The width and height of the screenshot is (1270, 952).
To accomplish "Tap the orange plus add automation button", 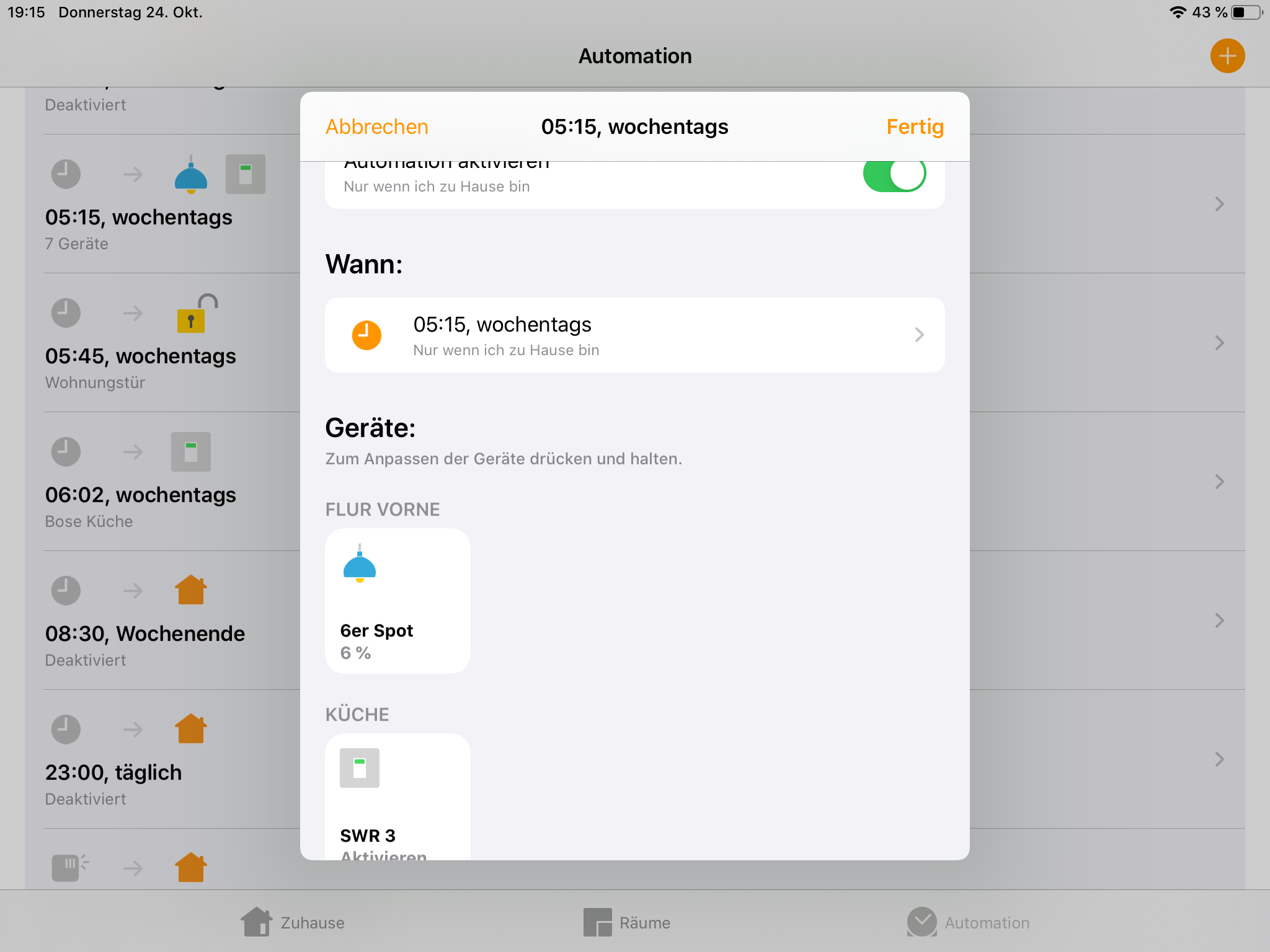I will [x=1227, y=56].
